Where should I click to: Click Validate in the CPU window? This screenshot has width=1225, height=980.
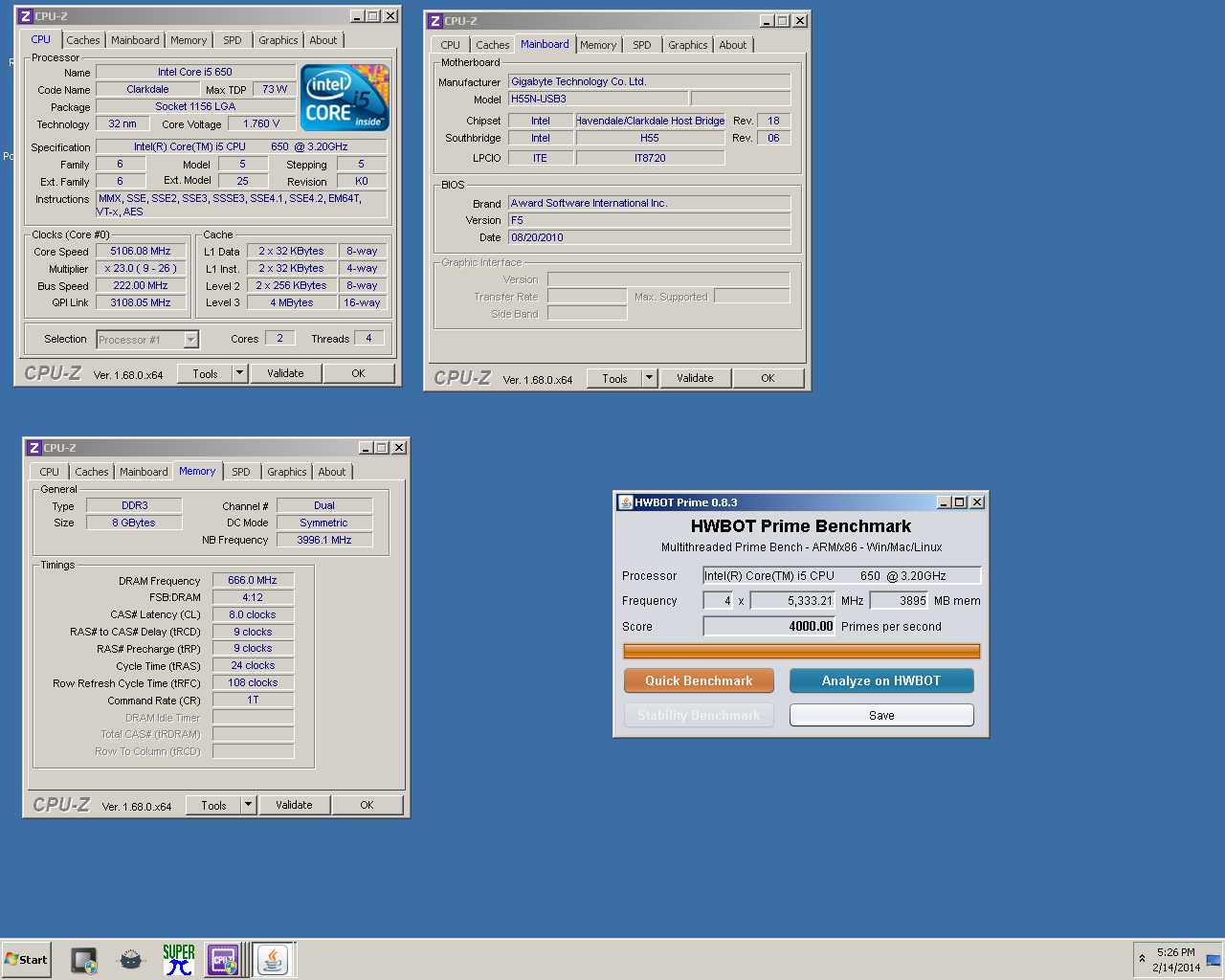(x=285, y=373)
